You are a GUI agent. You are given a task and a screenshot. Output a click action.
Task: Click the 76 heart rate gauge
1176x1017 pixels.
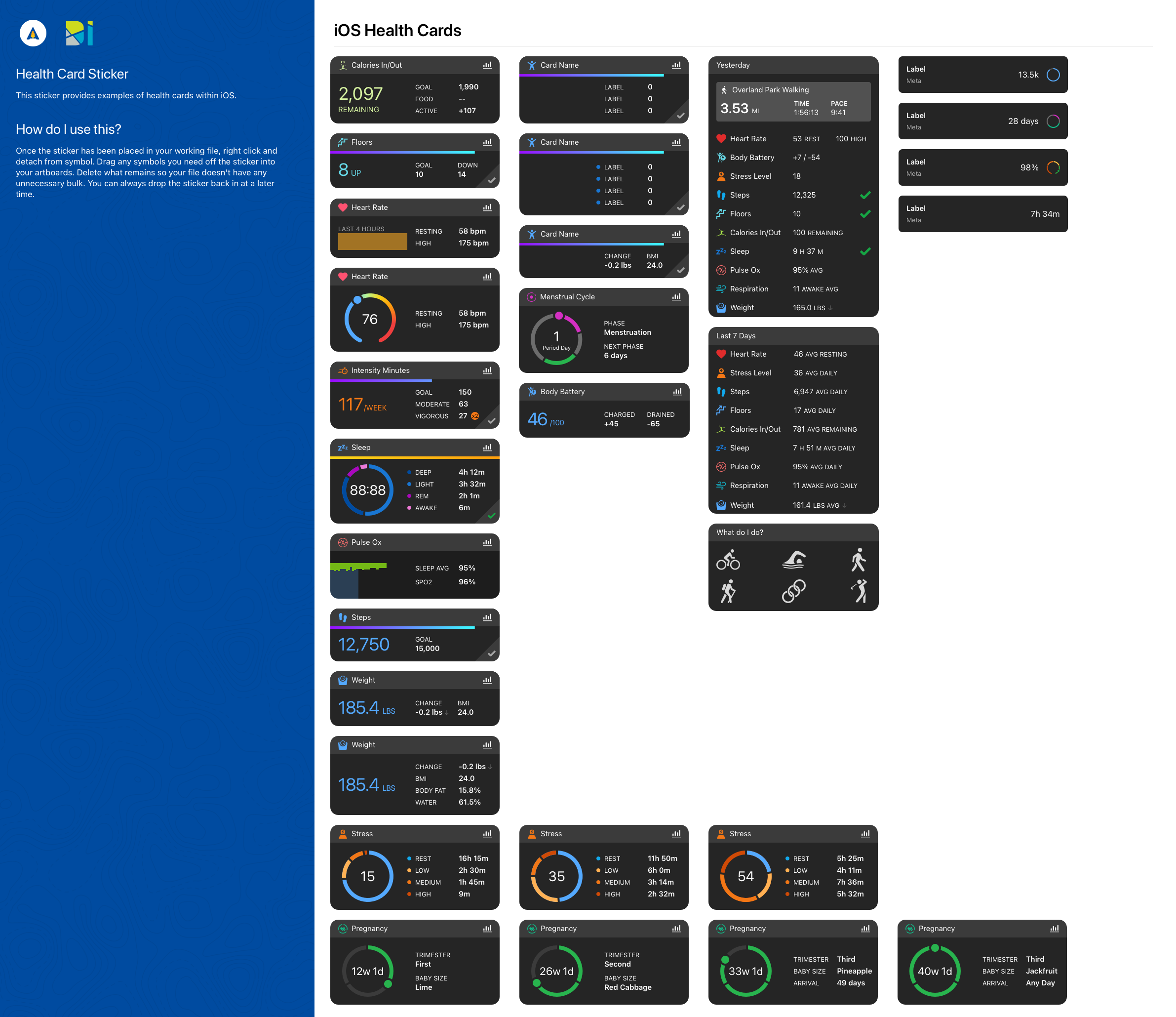click(369, 319)
